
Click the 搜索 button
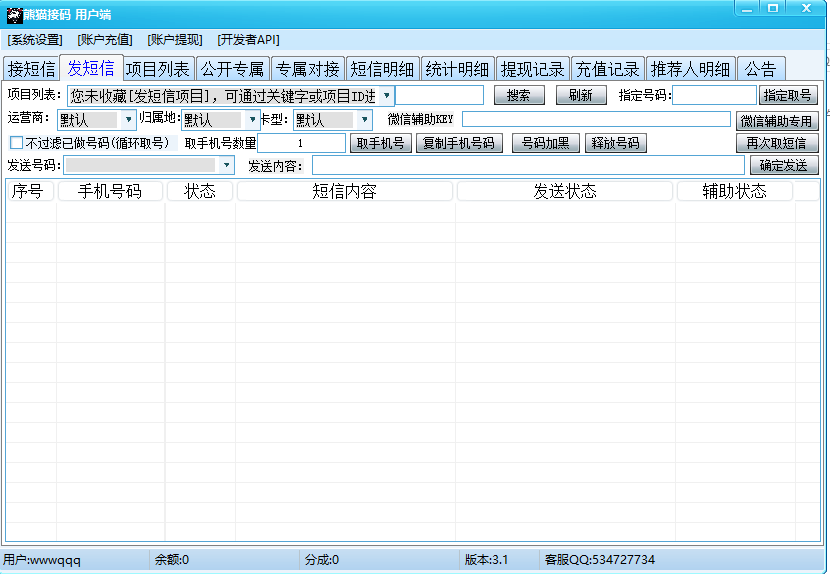[519, 95]
